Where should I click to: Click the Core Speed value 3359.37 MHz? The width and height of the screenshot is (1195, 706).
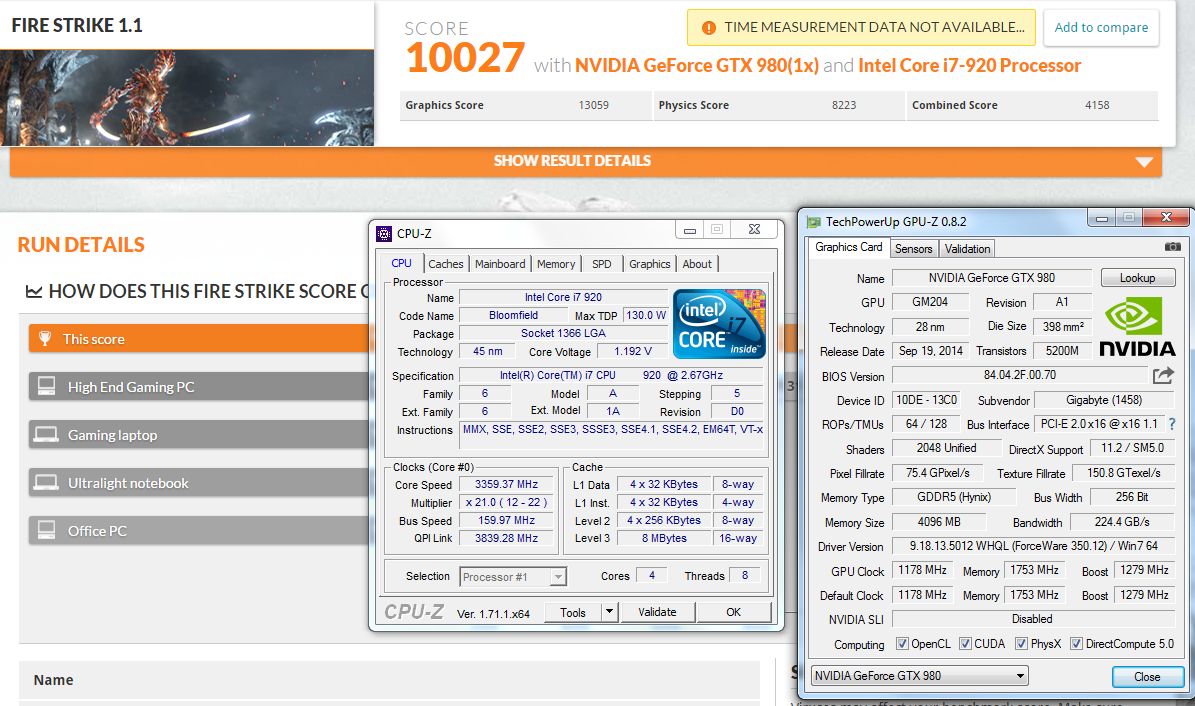coord(506,484)
